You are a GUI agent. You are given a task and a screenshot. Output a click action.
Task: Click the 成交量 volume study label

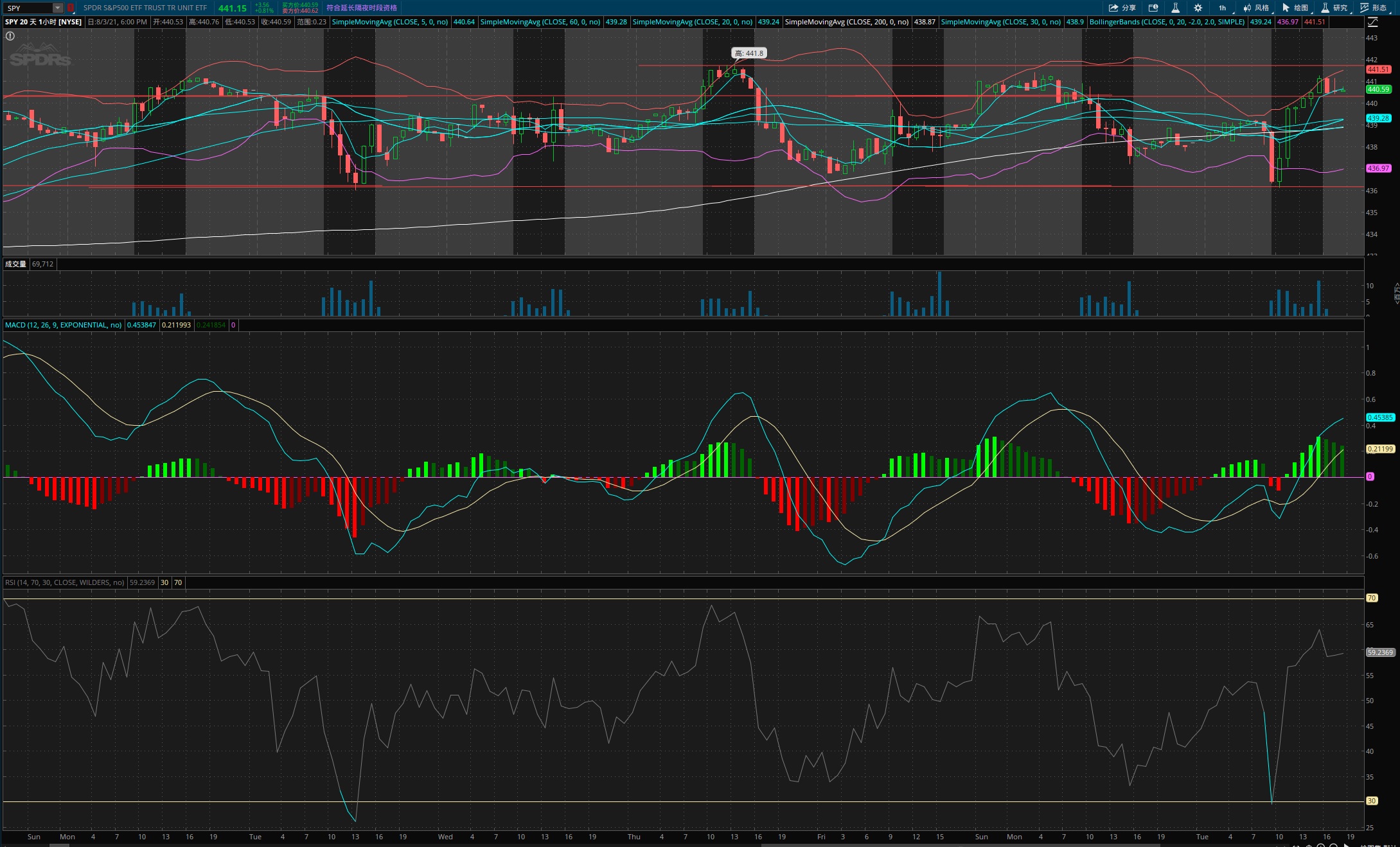point(15,264)
